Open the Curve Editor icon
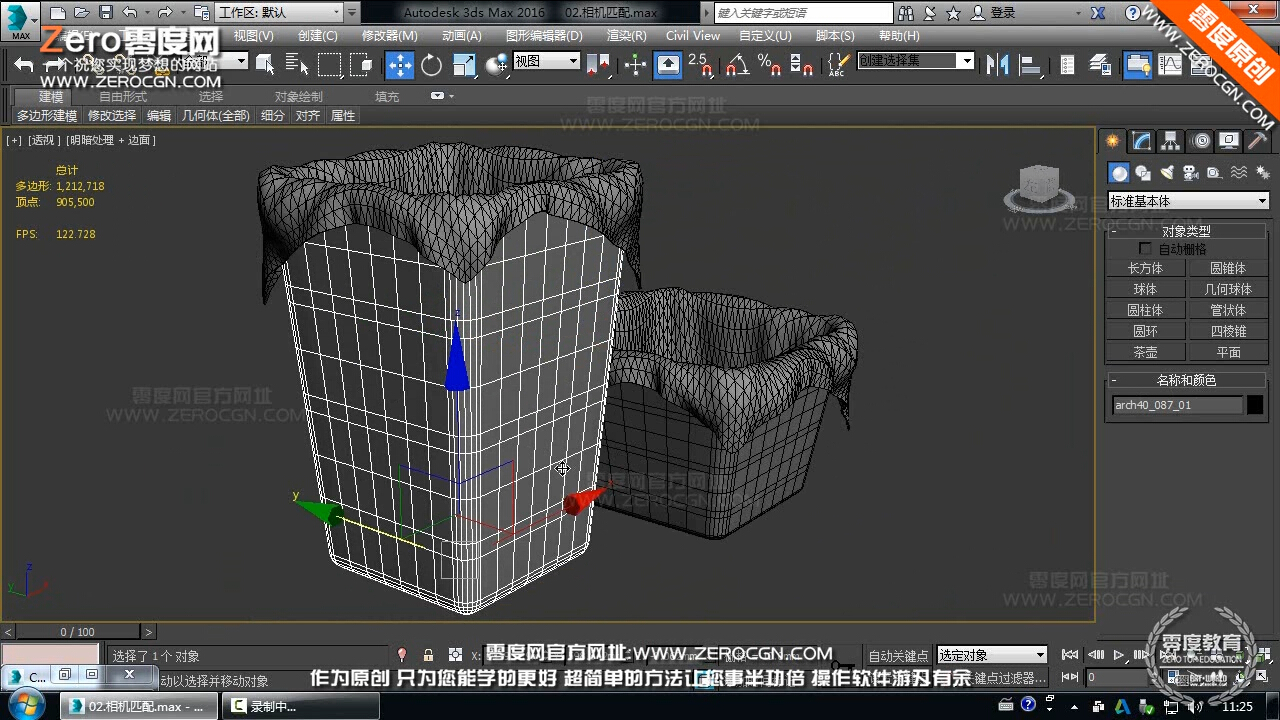Viewport: 1280px width, 720px height. 1170,65
